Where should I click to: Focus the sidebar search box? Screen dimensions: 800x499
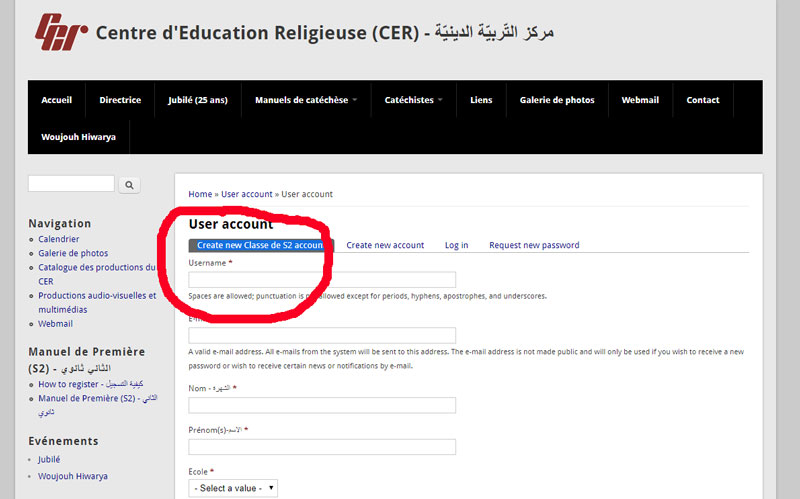coord(71,184)
